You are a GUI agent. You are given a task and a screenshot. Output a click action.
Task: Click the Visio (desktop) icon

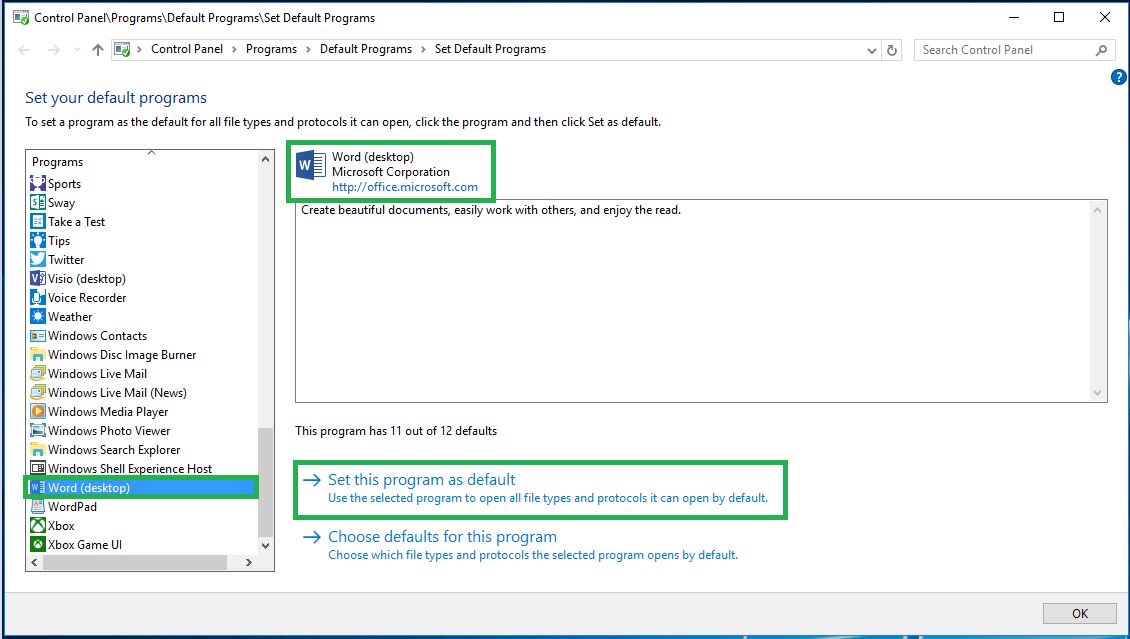[37, 279]
